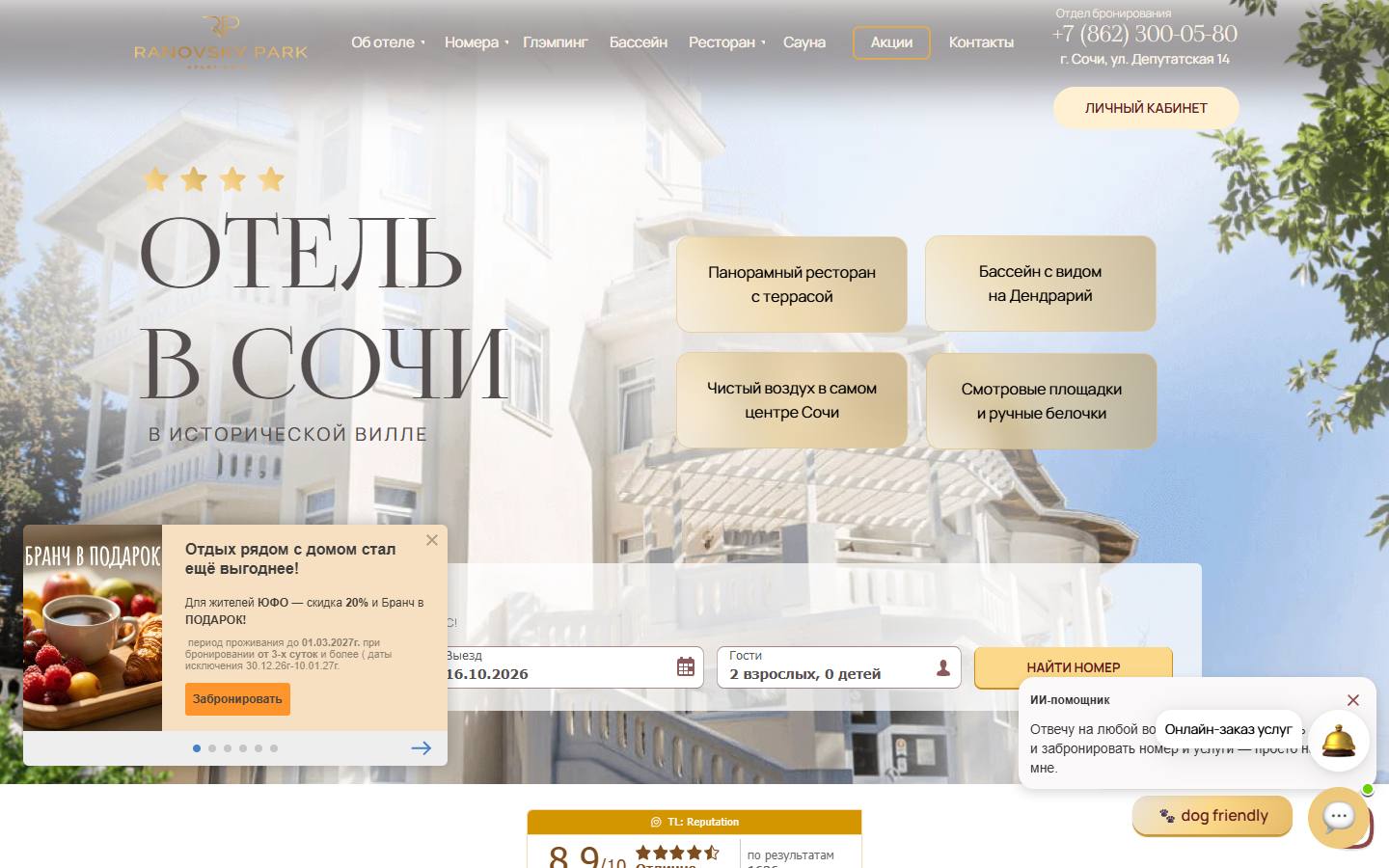Select the second promo carousel dot
This screenshot has height=868, width=1389.
click(x=212, y=748)
